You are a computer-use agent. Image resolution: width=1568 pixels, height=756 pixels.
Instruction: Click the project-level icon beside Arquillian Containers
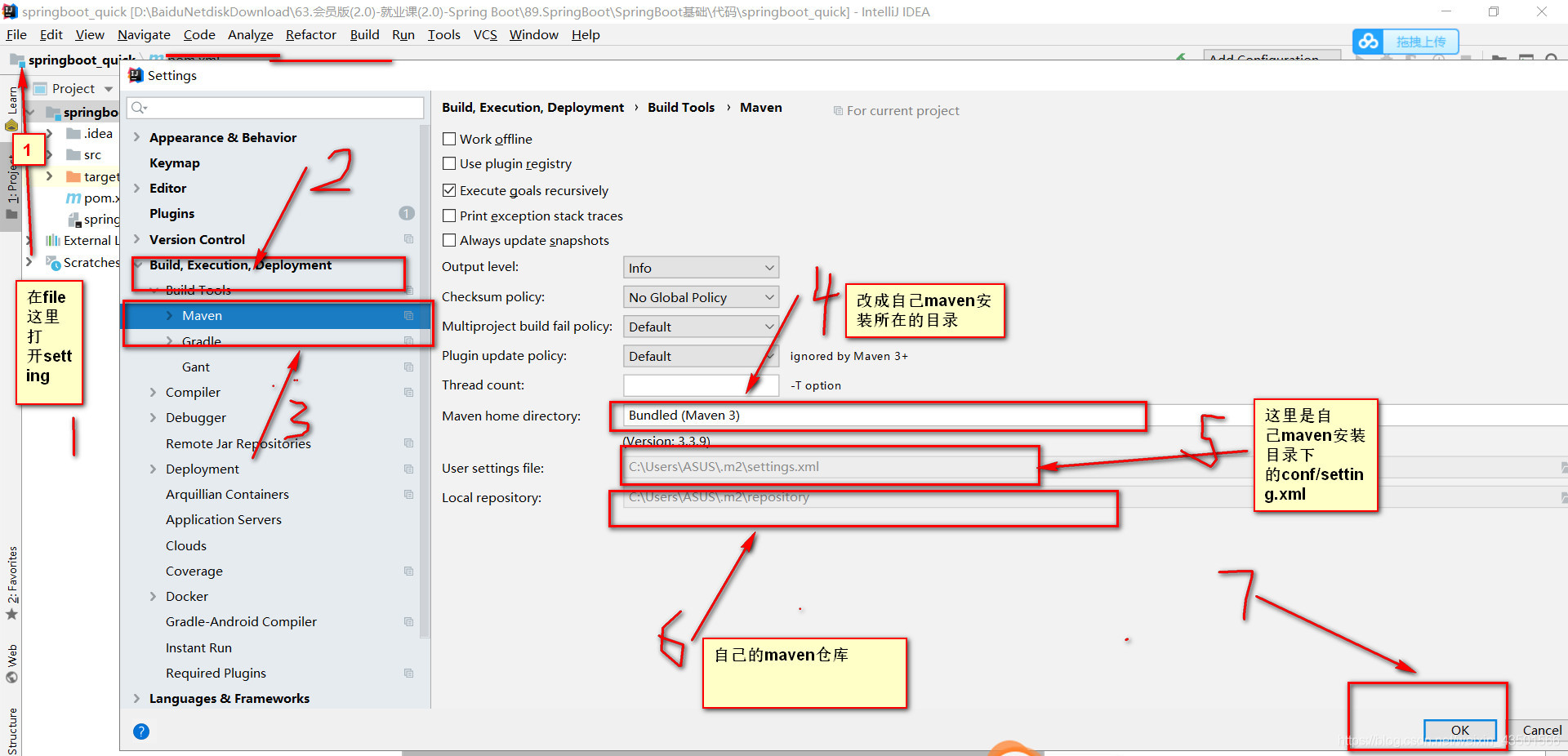click(408, 495)
